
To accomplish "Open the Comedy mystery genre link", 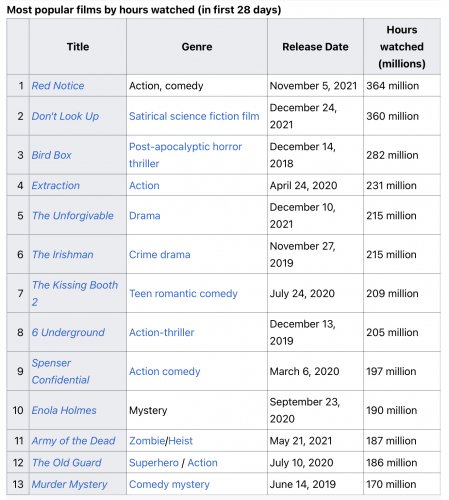I will 169,484.
